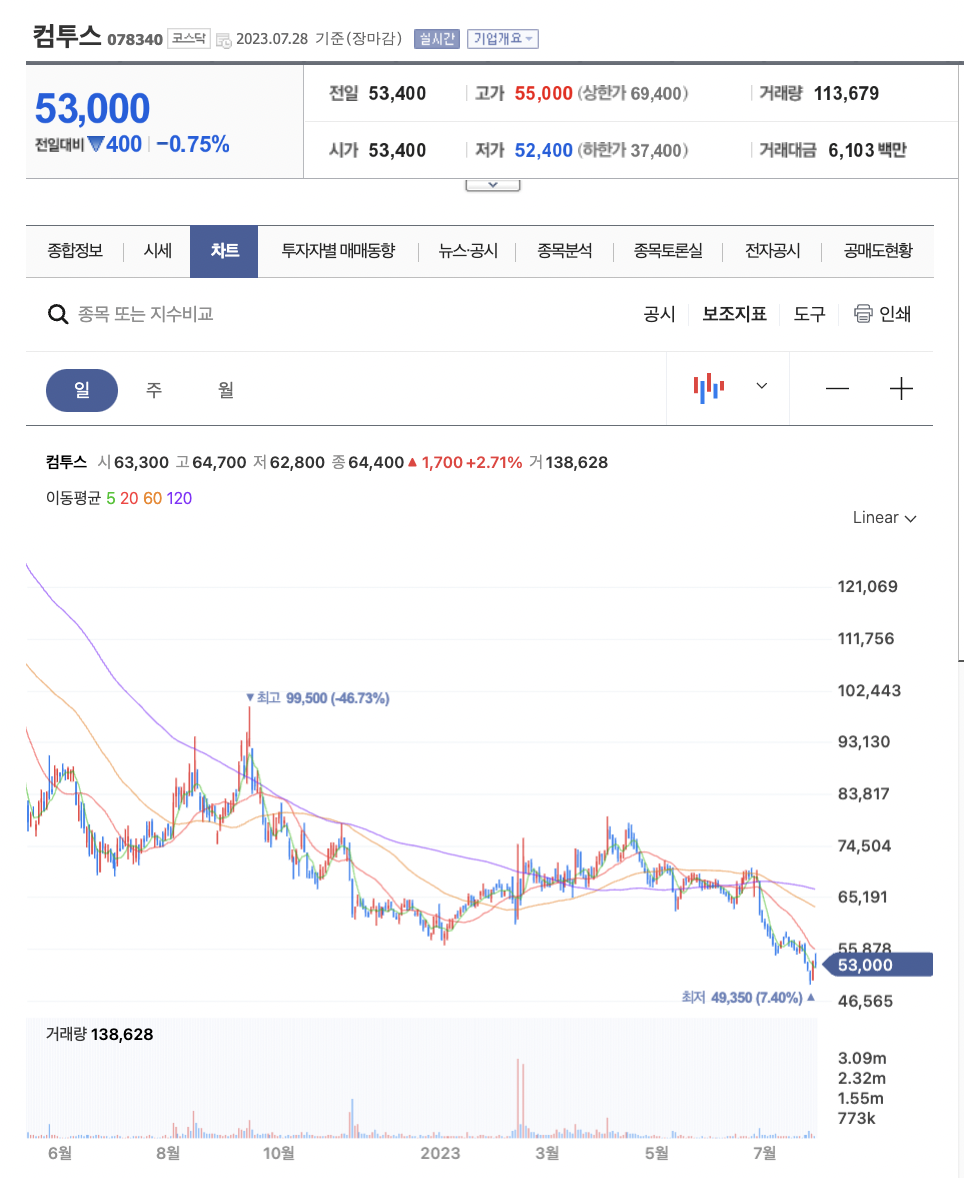Screen dimensions: 964x1178
Task: Click the 120-day moving average label
Action: point(179,498)
